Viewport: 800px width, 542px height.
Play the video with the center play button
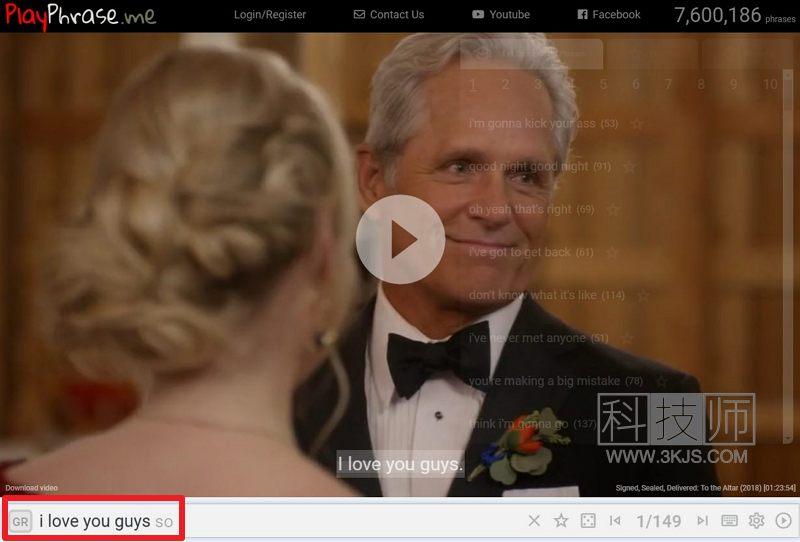[401, 239]
